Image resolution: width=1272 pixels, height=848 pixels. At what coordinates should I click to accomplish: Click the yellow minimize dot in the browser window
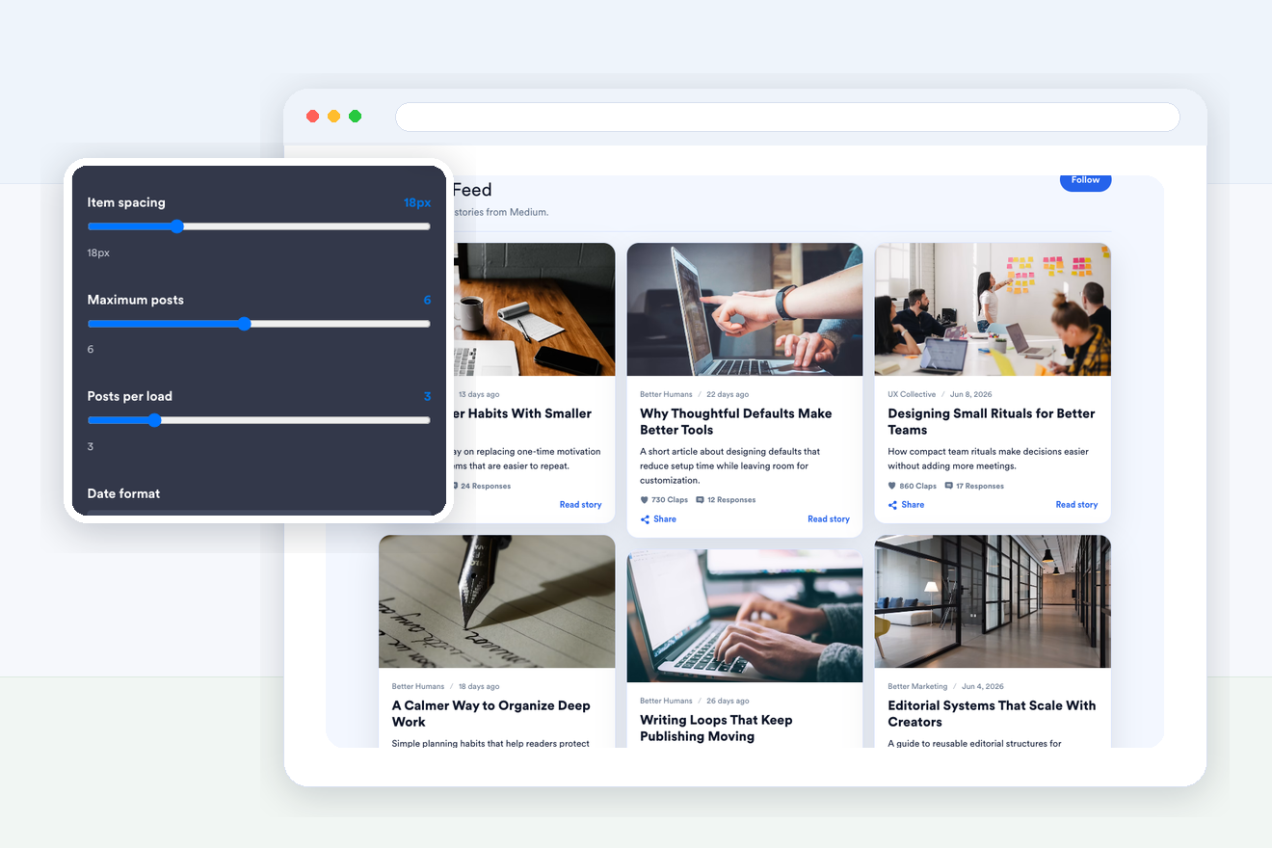334,116
